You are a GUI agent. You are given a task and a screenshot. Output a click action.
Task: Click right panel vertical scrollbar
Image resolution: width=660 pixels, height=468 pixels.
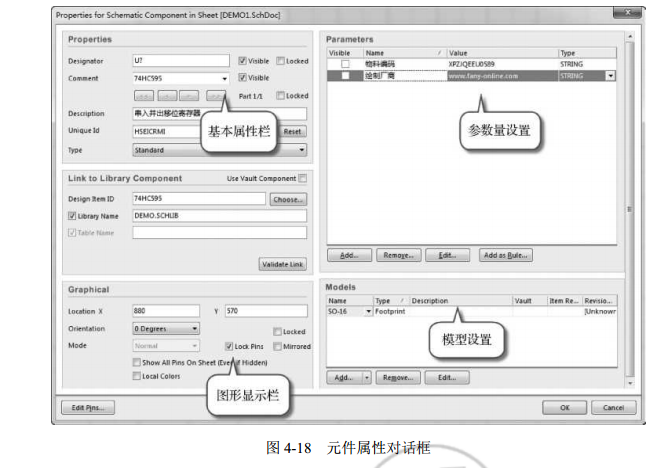(630, 209)
